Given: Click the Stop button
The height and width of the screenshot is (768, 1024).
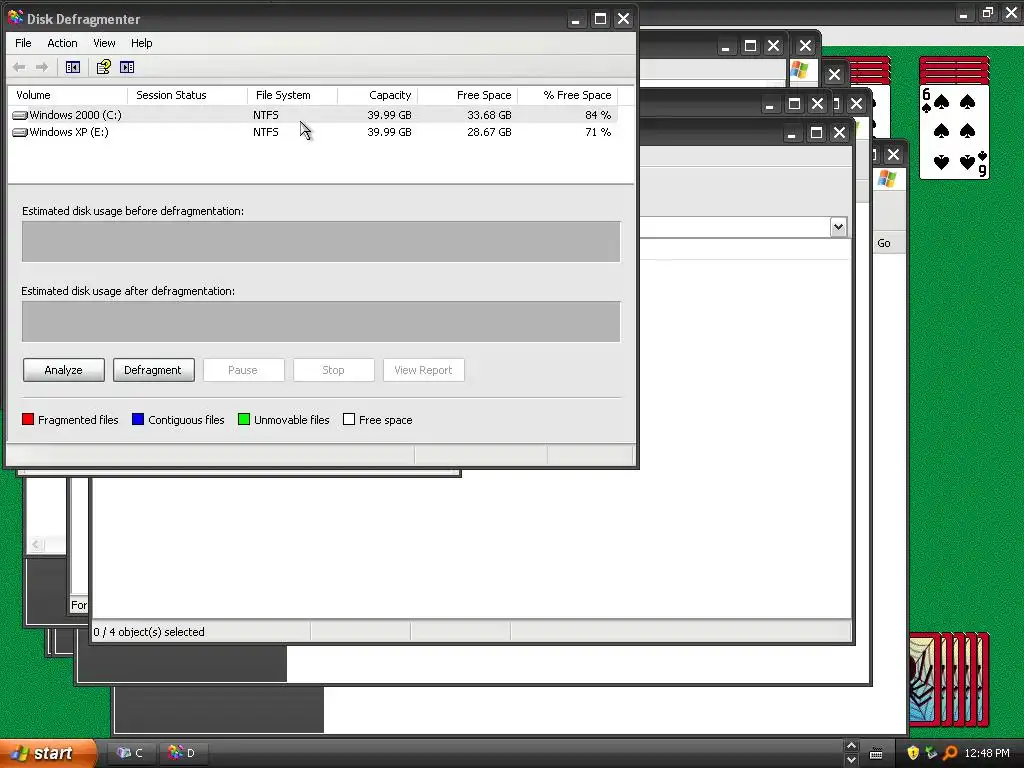Looking at the screenshot, I should point(333,370).
